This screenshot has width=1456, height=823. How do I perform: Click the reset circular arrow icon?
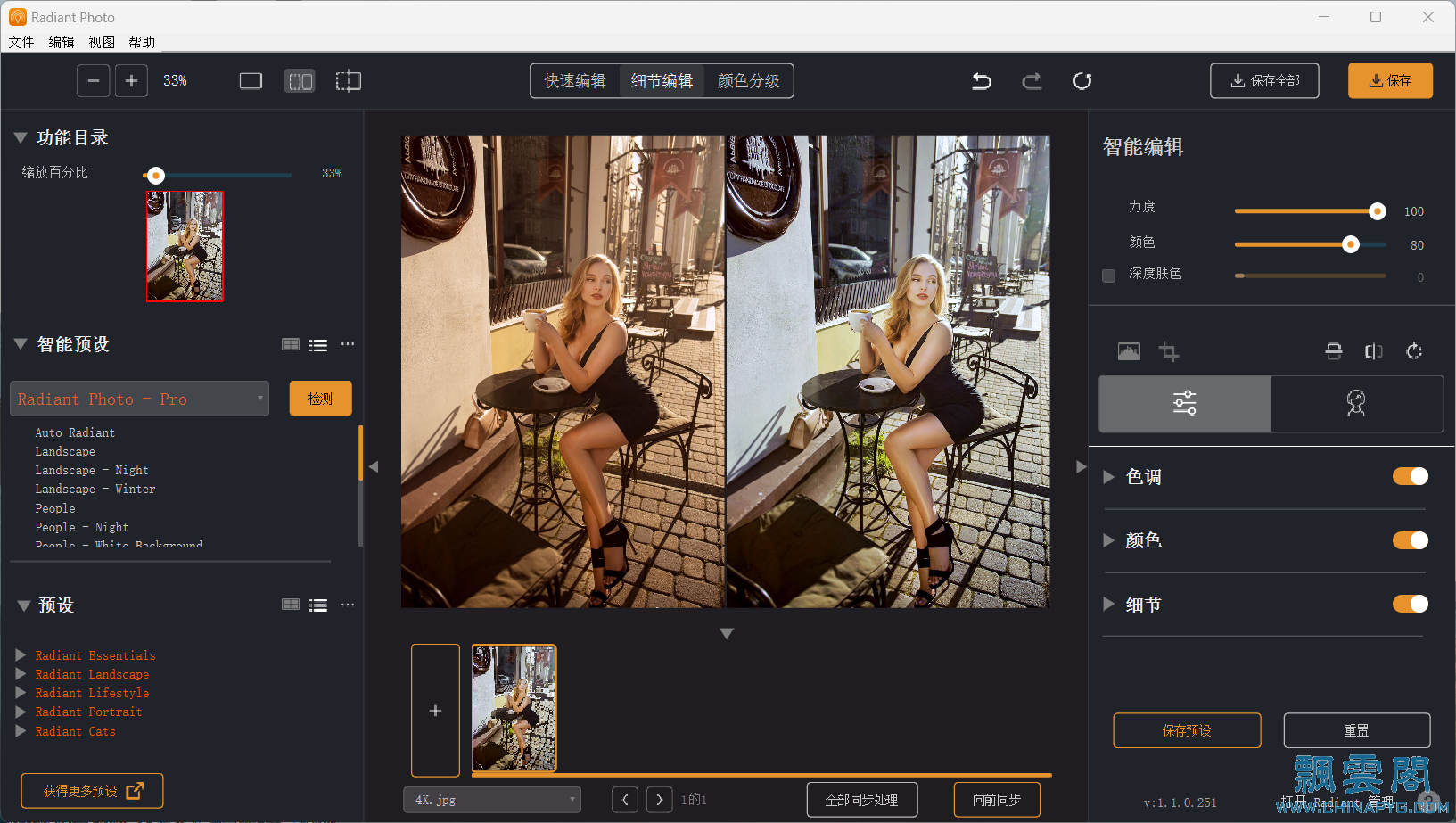[x=1082, y=81]
